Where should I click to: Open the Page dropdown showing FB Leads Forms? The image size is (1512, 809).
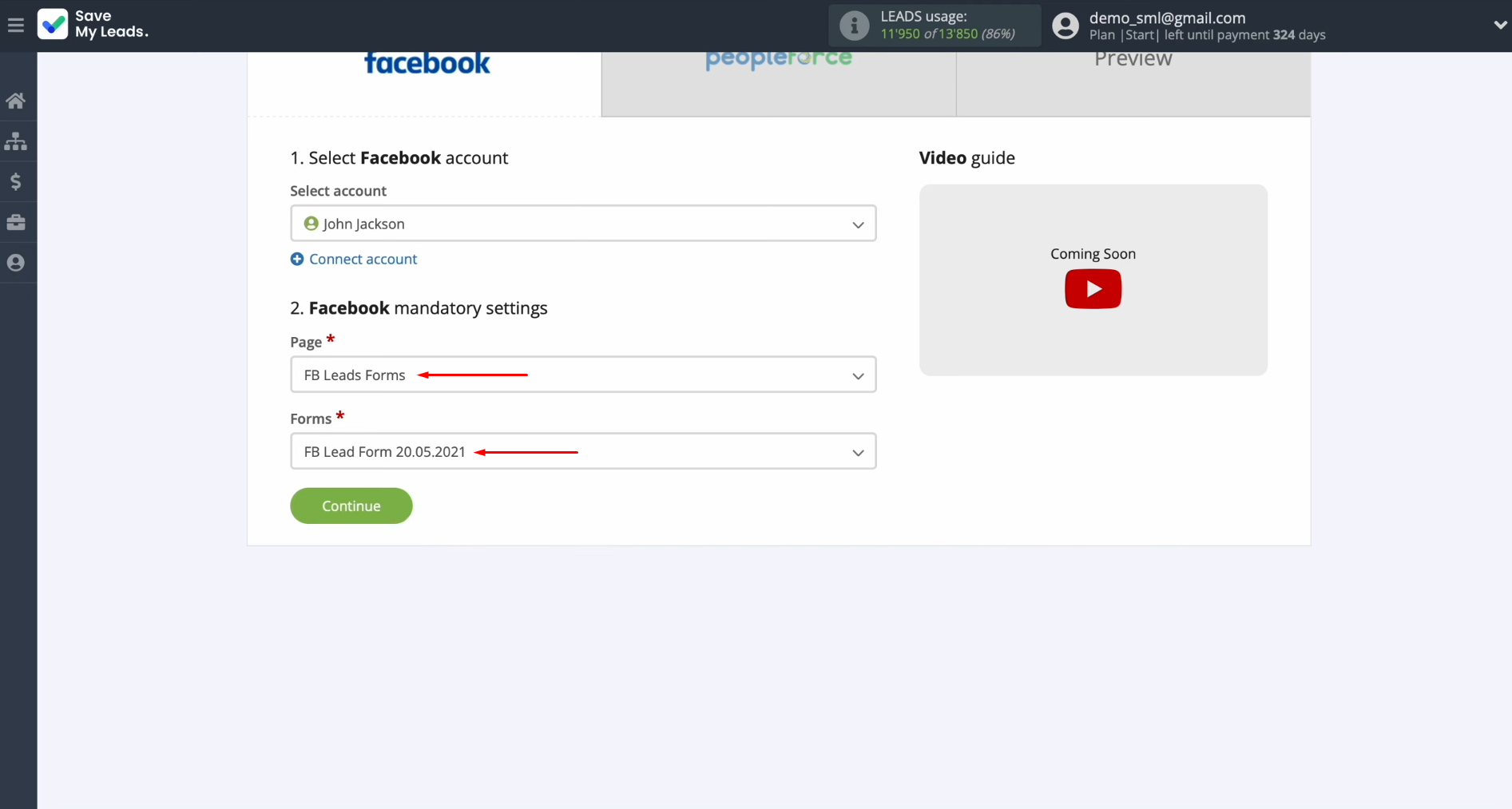click(583, 375)
